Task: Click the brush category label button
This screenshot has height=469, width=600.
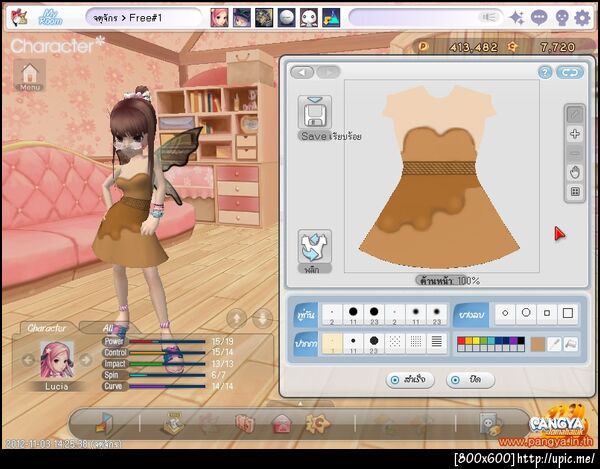Action: (305, 315)
